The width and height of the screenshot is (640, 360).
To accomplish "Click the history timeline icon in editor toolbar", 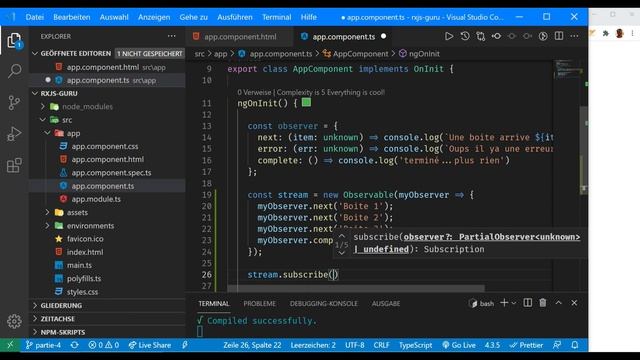I will tap(465, 36).
